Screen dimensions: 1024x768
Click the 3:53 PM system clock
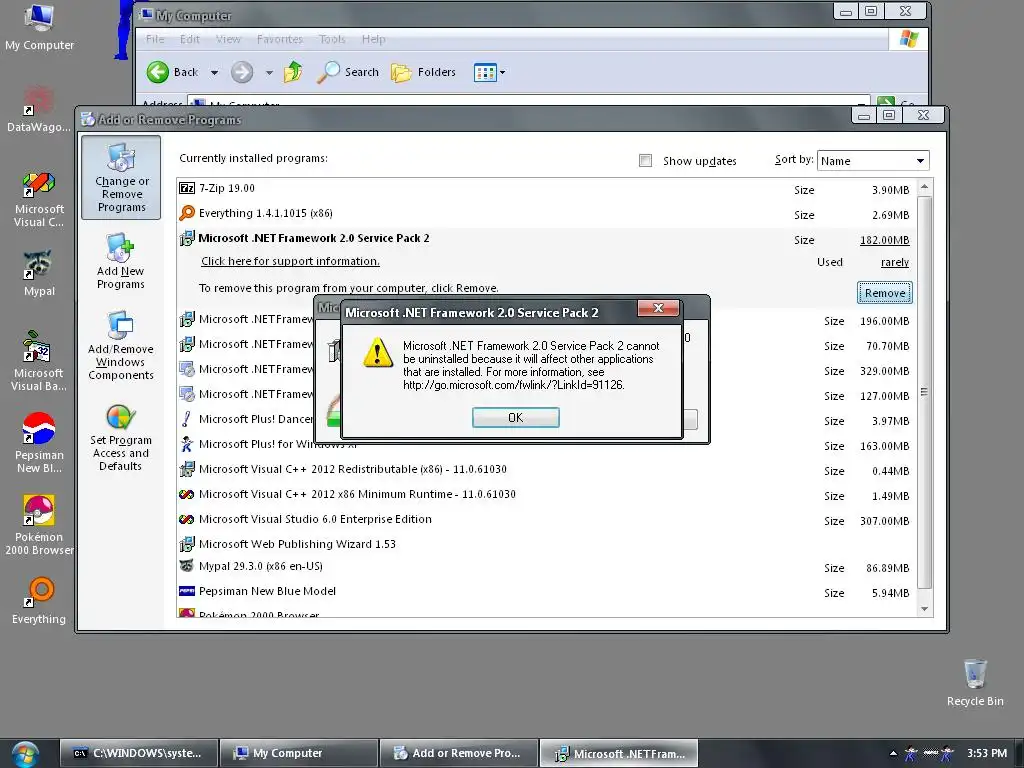[987, 753]
